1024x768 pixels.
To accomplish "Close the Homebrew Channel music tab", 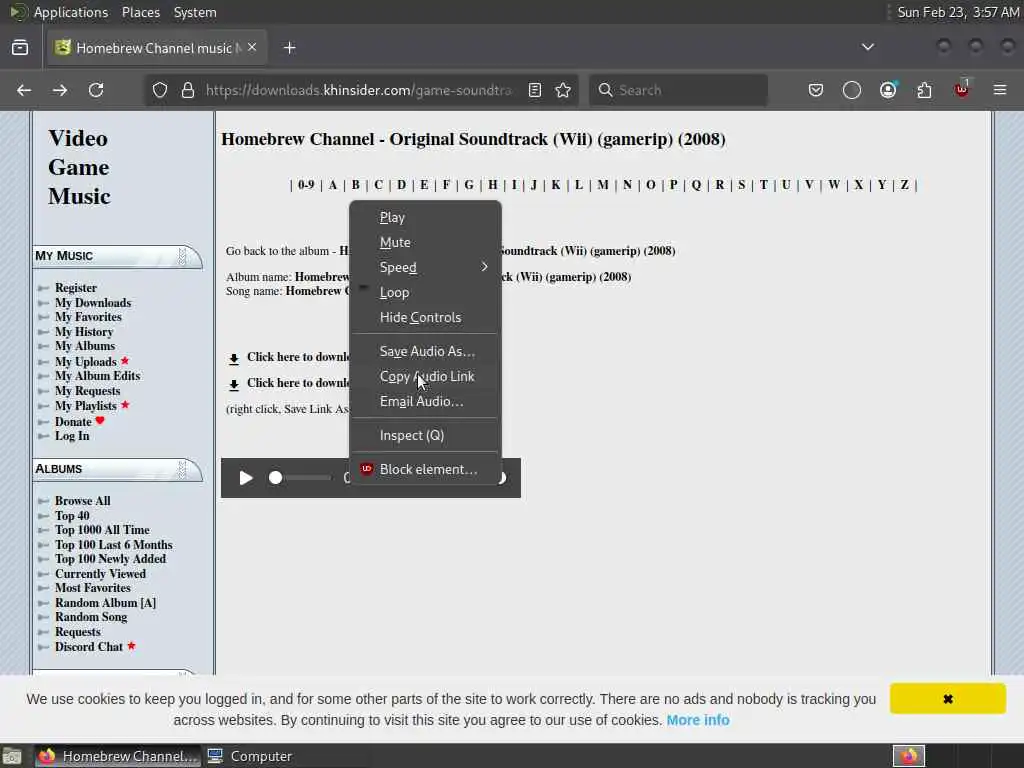I will pyautogui.click(x=252, y=48).
